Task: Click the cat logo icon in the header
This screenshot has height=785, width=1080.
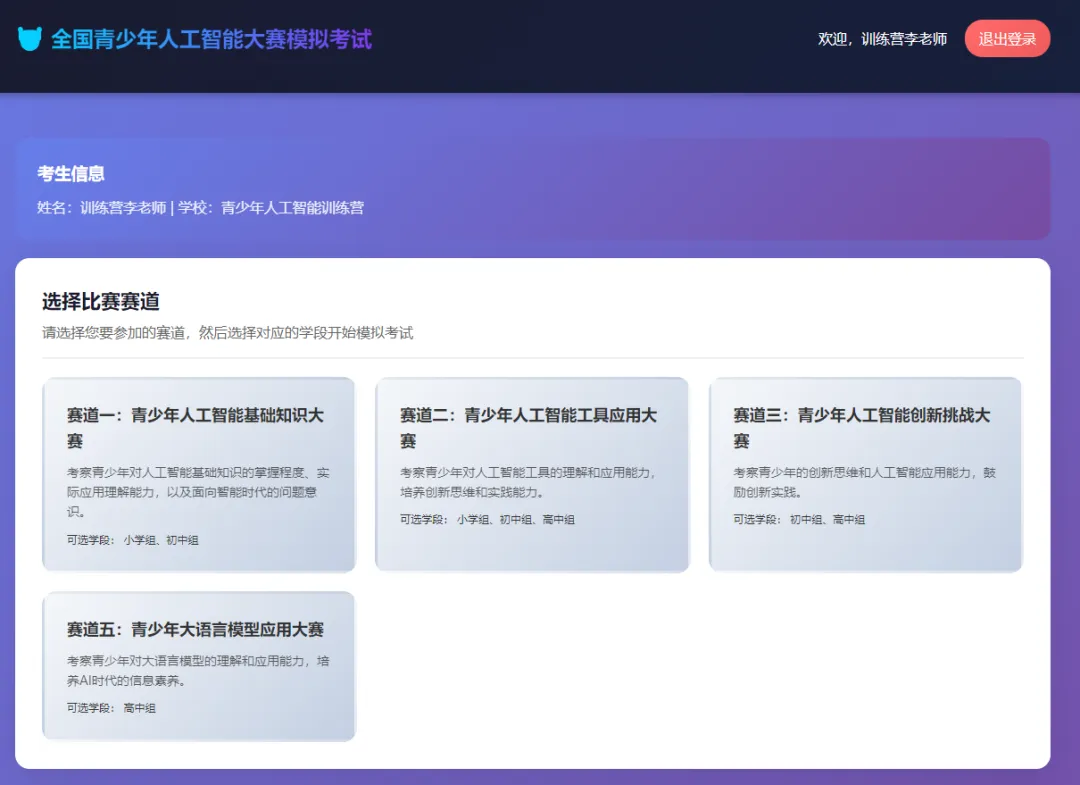Action: point(31,39)
